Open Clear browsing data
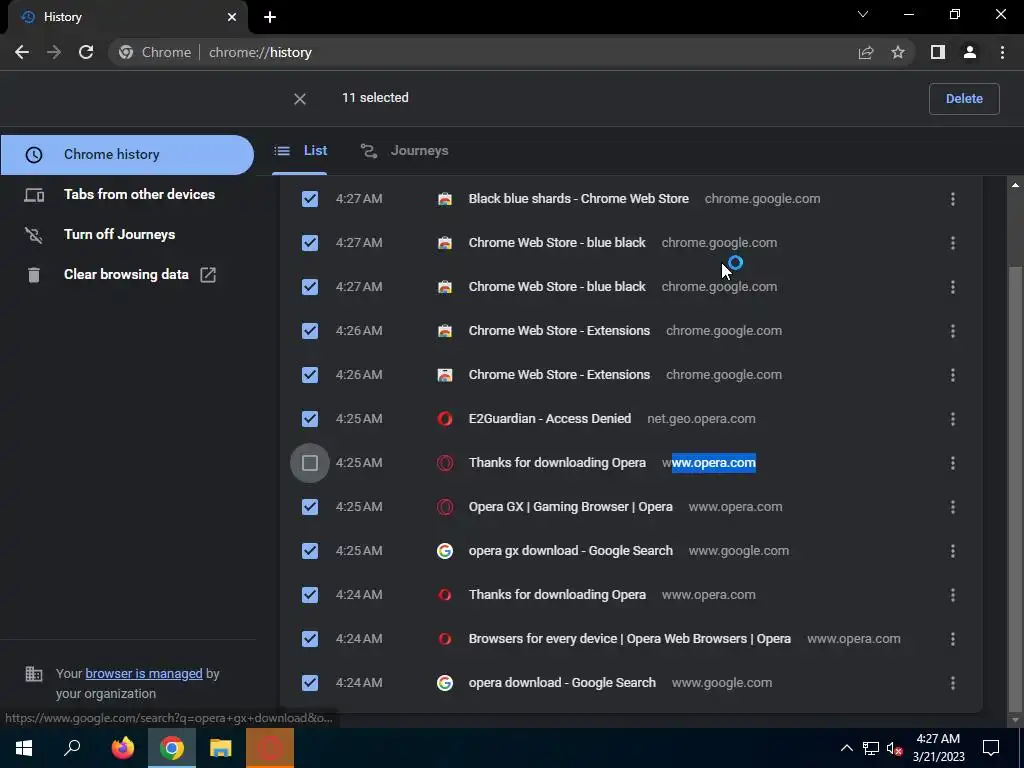1024x768 pixels. click(x=127, y=274)
